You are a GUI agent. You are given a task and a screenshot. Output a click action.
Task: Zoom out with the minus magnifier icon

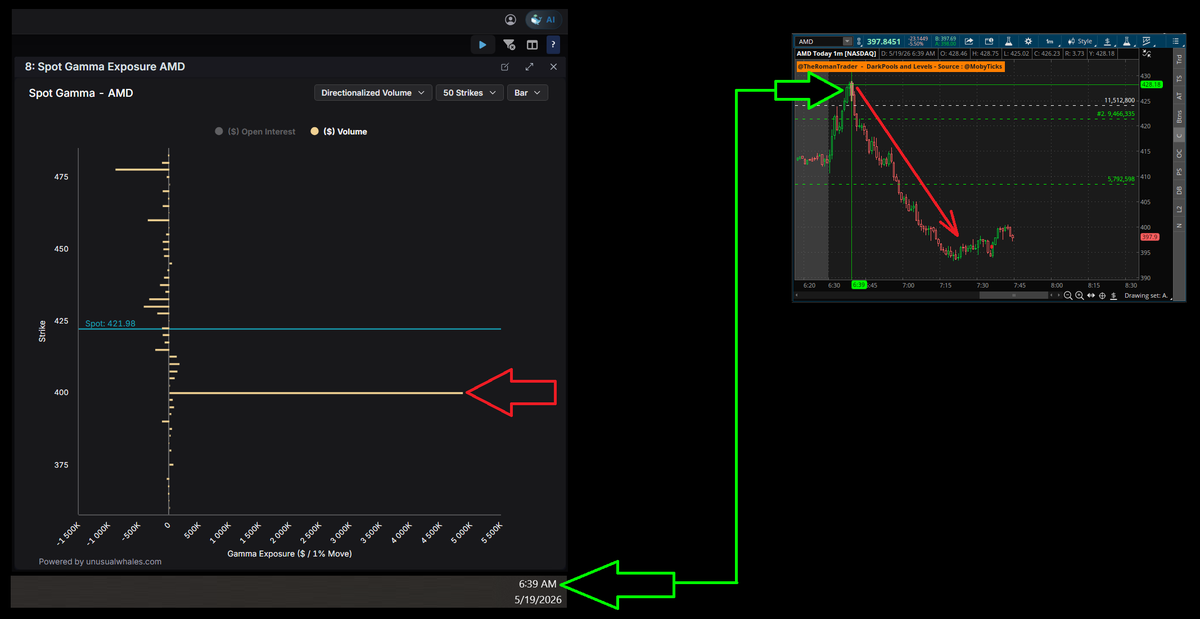(1068, 296)
